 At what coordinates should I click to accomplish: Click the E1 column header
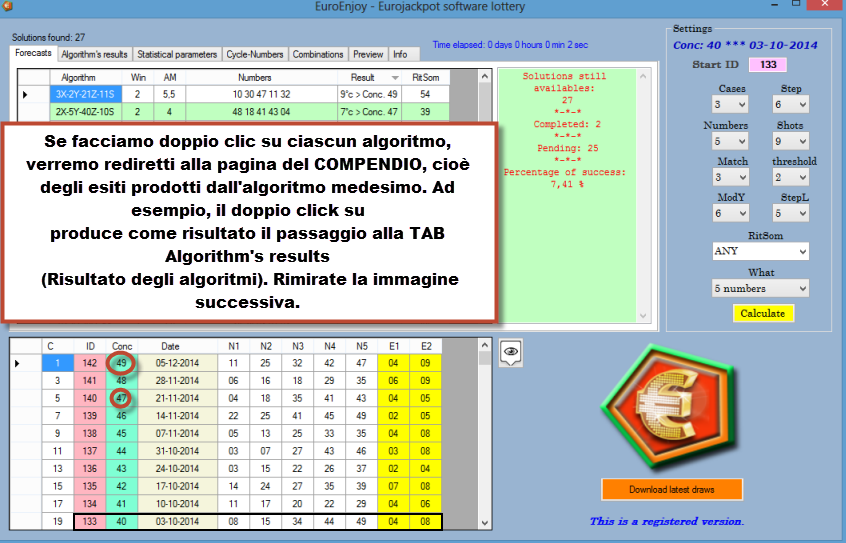[394, 346]
